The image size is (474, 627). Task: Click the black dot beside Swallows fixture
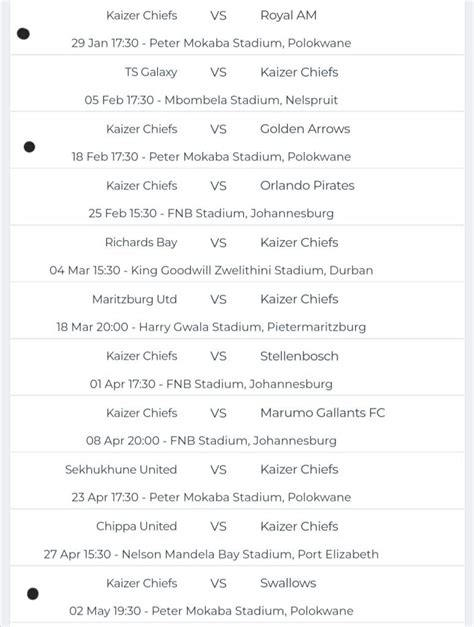coord(33,594)
